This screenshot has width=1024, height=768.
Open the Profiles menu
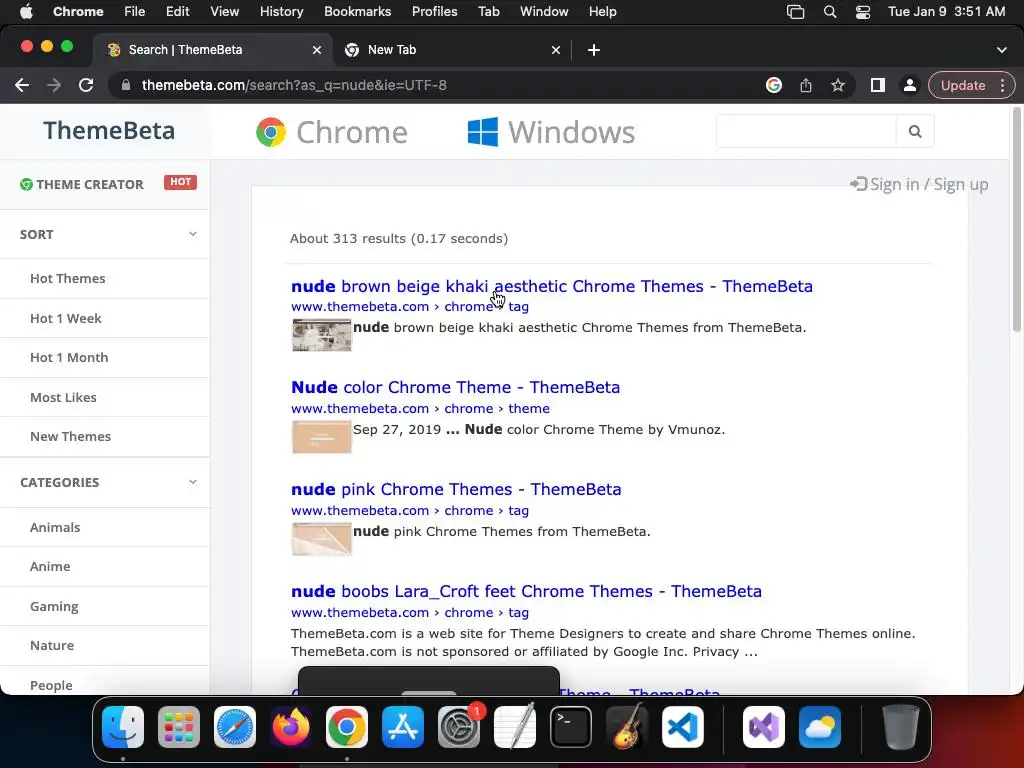(434, 12)
